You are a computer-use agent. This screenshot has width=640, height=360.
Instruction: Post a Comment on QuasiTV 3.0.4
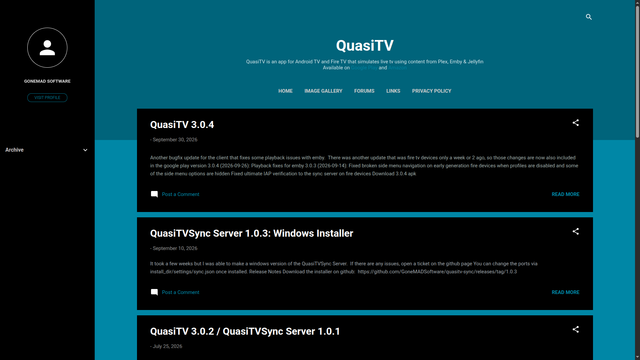tap(180, 194)
